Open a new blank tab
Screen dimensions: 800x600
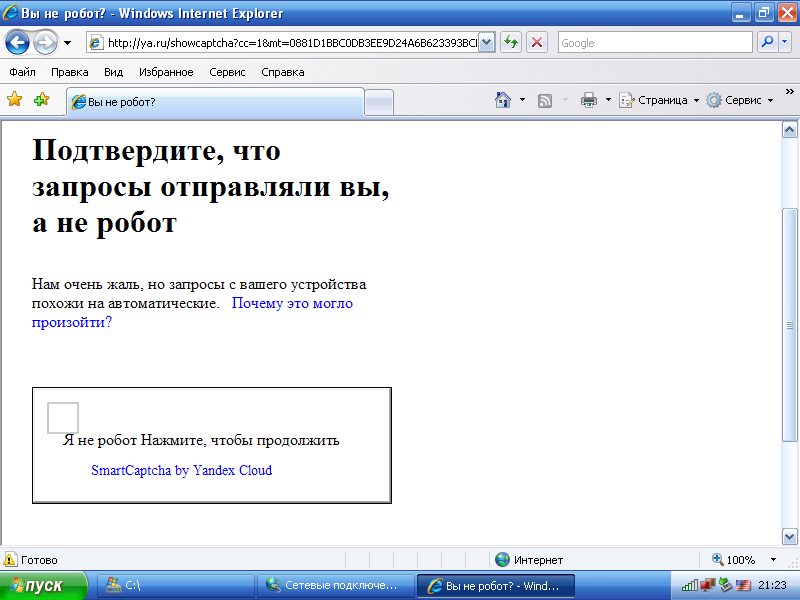coord(379,103)
